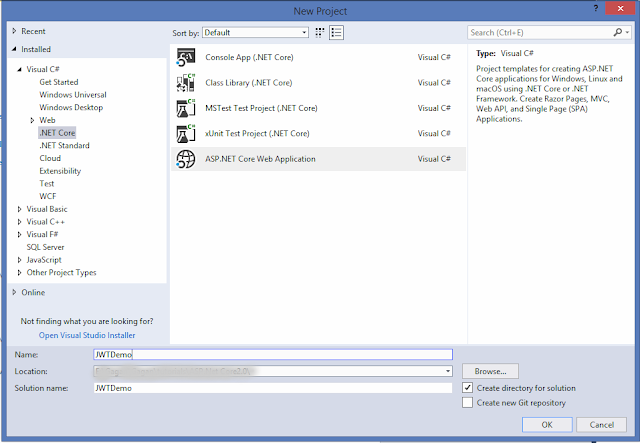Switch to small icons view
The width and height of the screenshot is (640, 443).
320,32
